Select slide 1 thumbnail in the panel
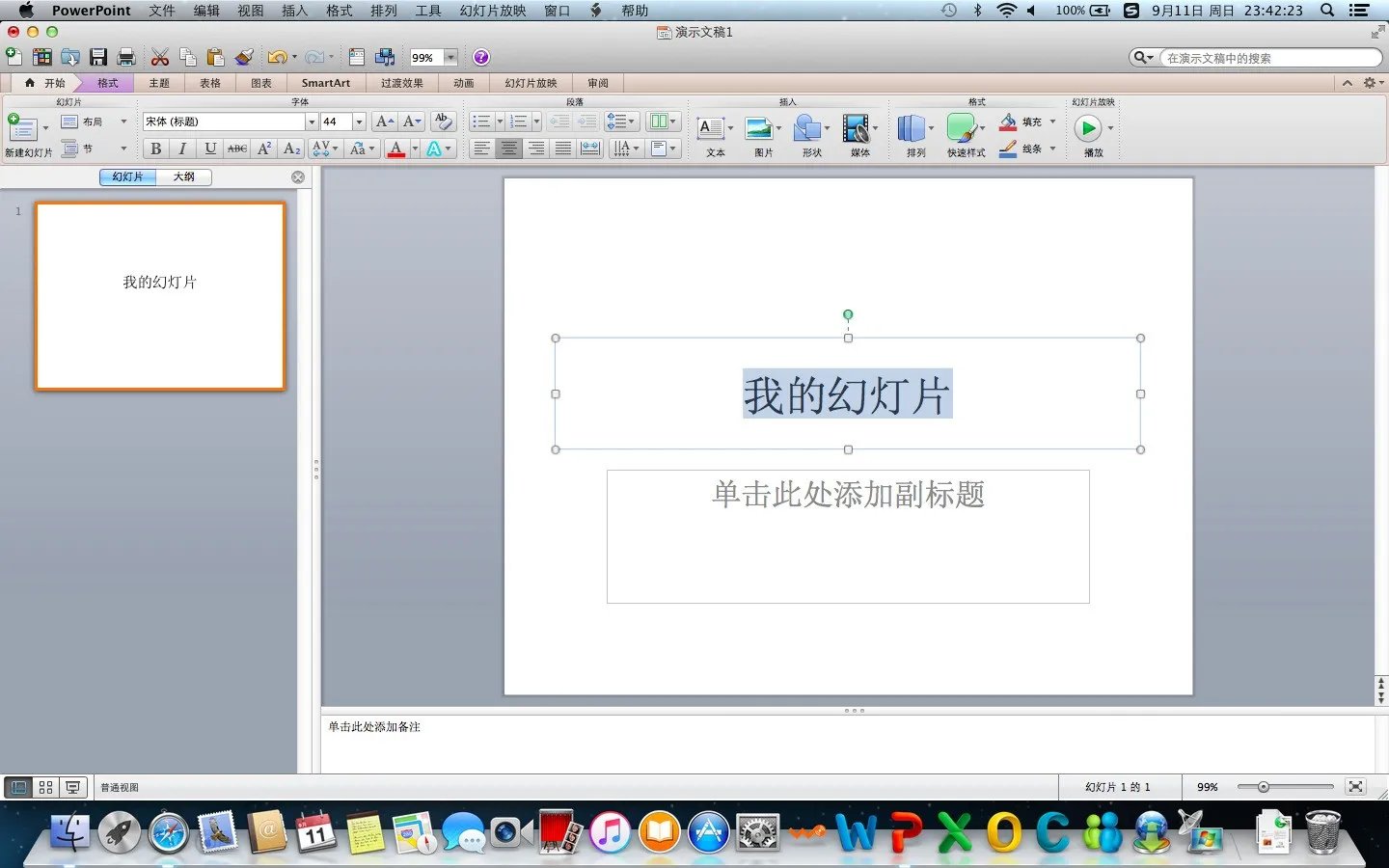 (x=159, y=295)
